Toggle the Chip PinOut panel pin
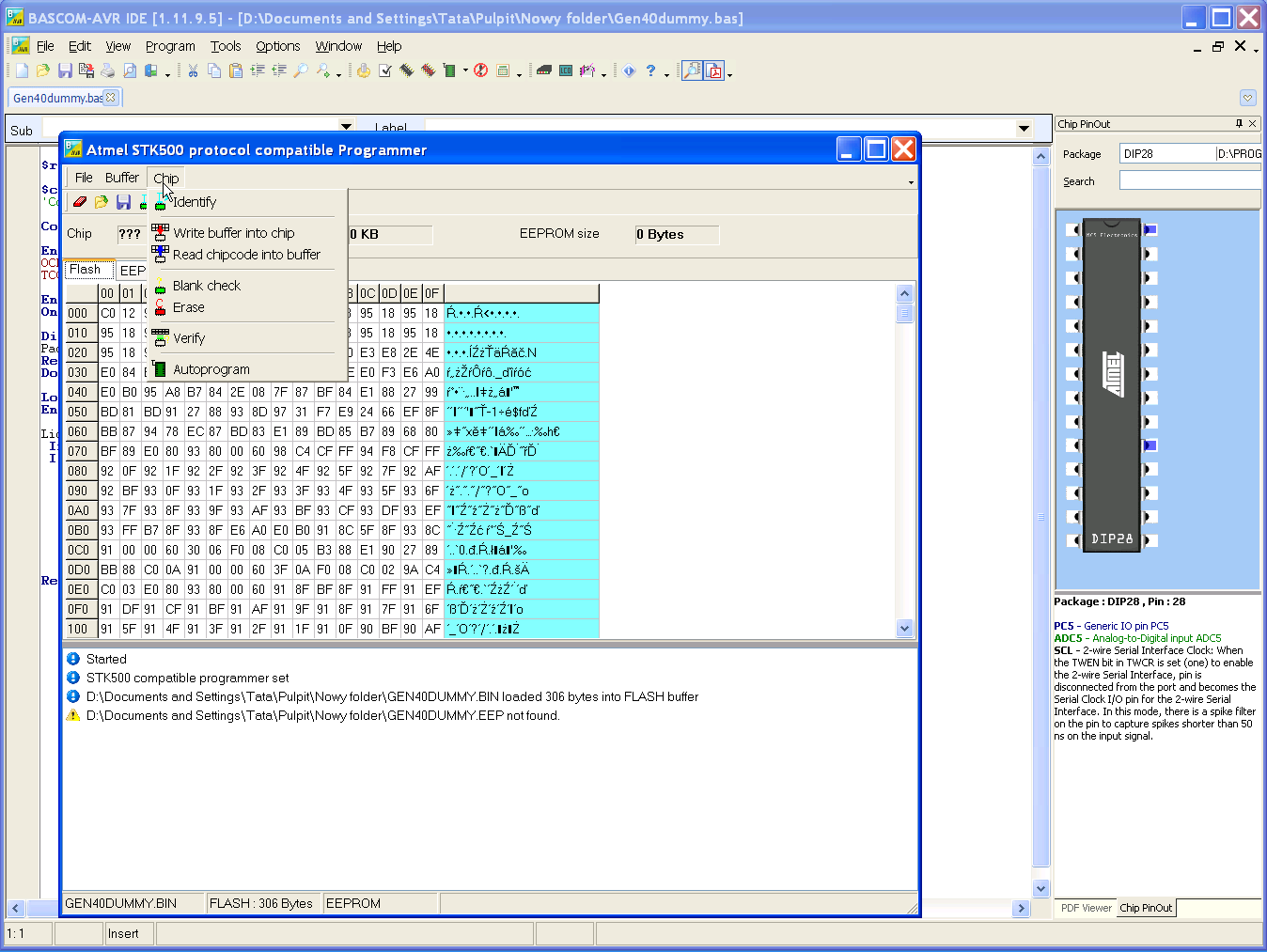Image resolution: width=1267 pixels, height=952 pixels. tap(1239, 124)
